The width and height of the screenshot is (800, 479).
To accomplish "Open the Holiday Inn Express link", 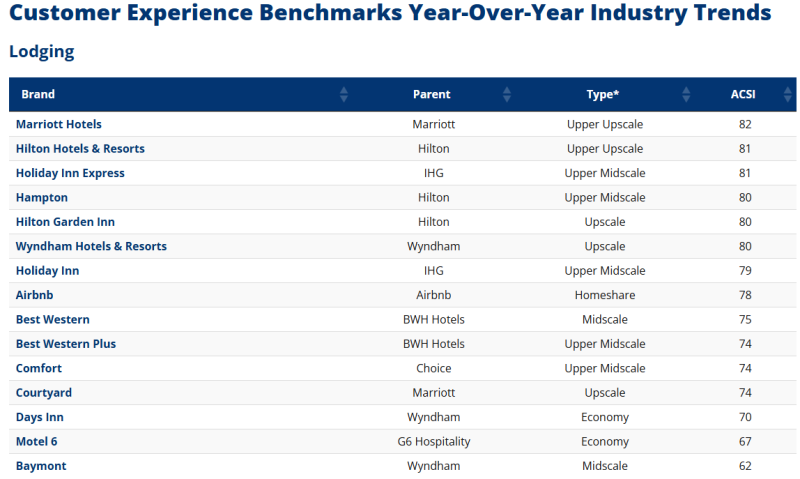I will [x=70, y=173].
